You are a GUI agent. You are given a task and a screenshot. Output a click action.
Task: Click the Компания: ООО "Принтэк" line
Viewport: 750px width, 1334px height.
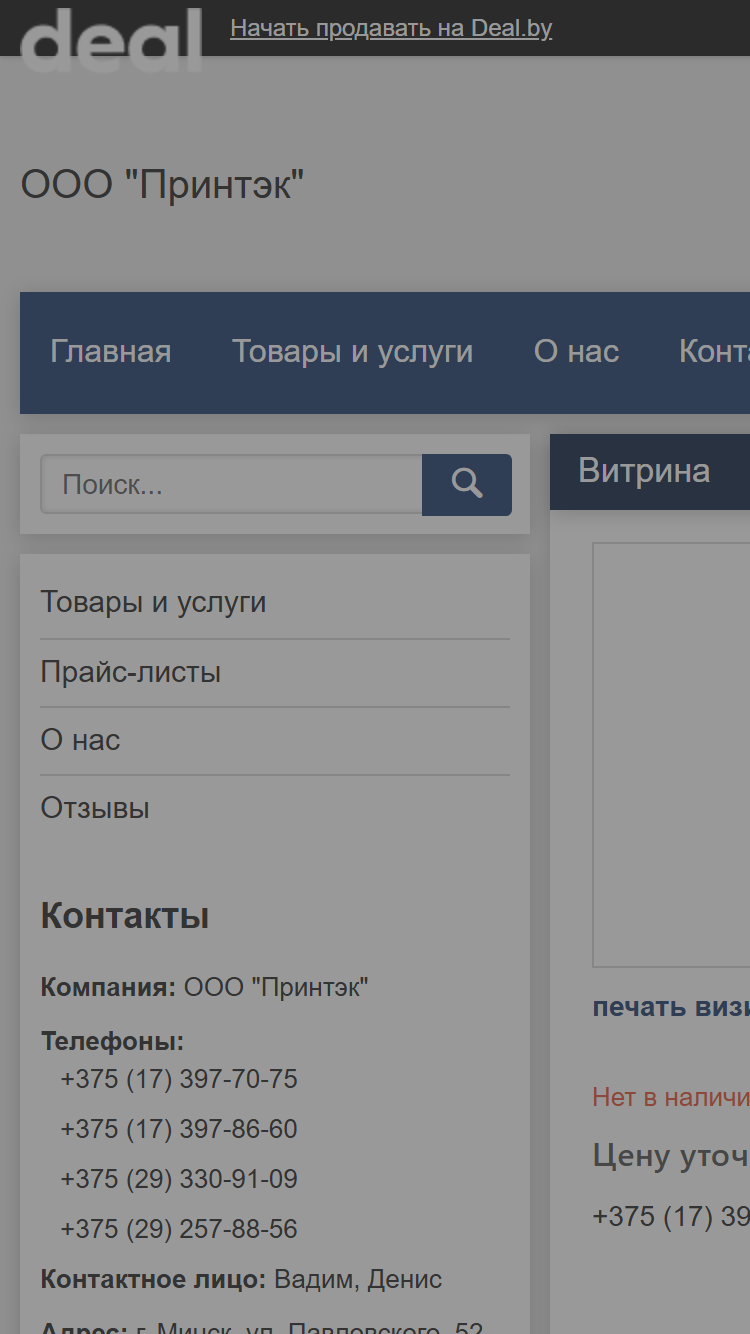(205, 988)
